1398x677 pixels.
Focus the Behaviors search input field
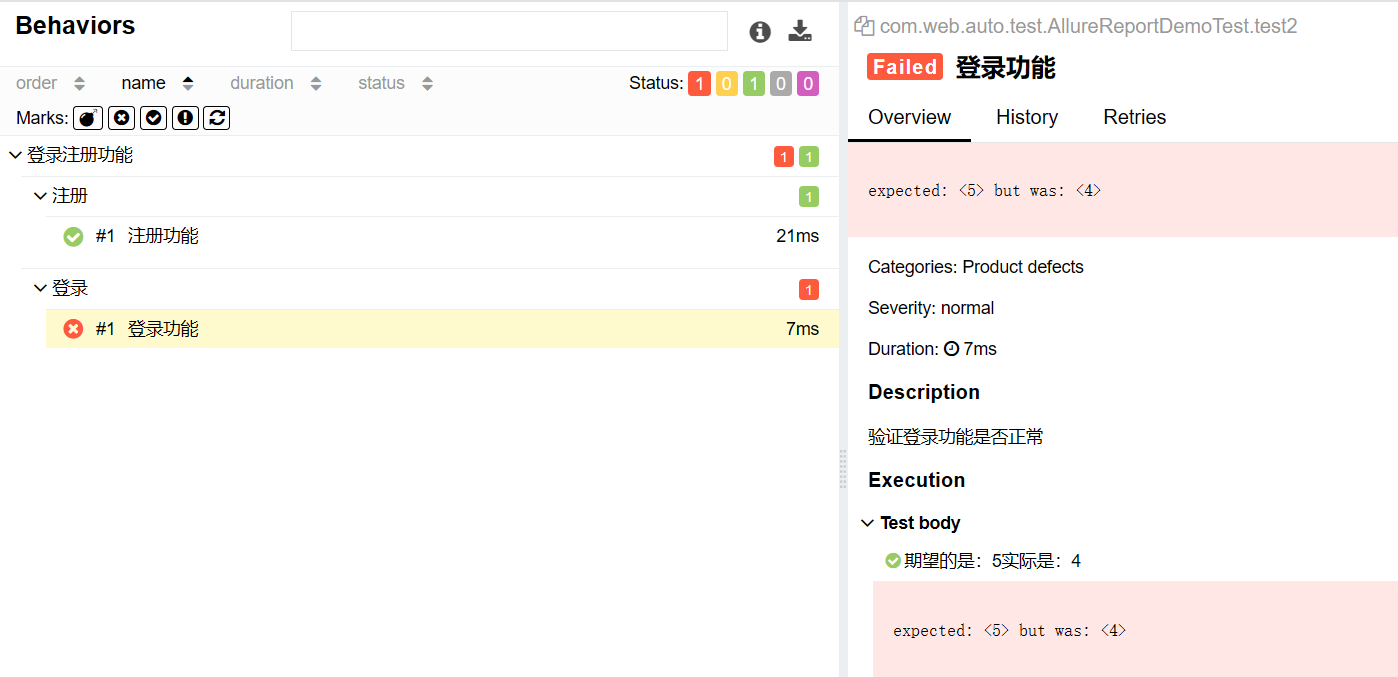coord(509,31)
